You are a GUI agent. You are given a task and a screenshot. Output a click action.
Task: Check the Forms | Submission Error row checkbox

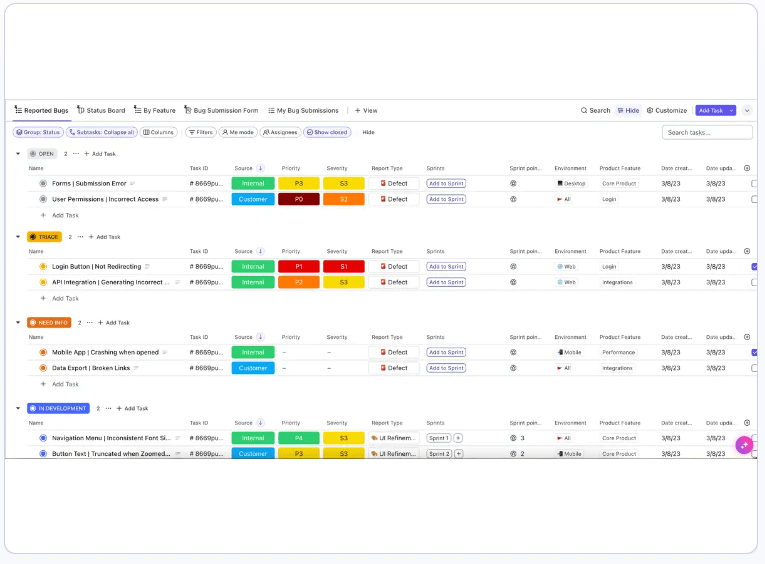(x=754, y=183)
